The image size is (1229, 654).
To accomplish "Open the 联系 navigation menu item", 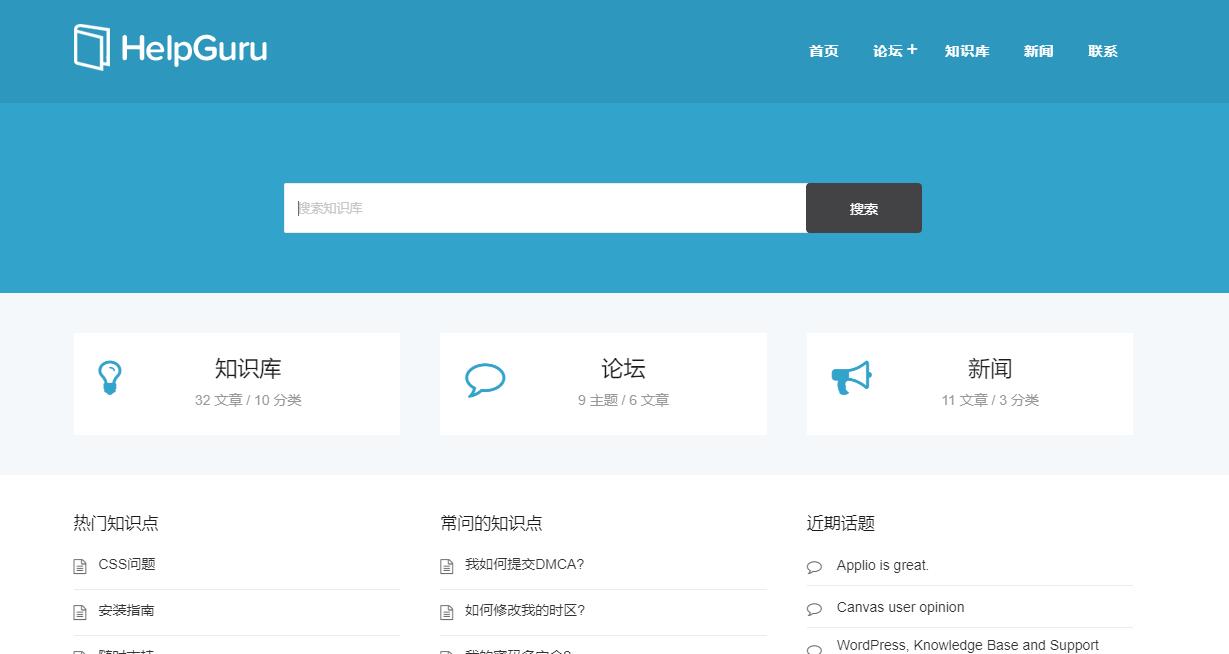I will click(1103, 51).
